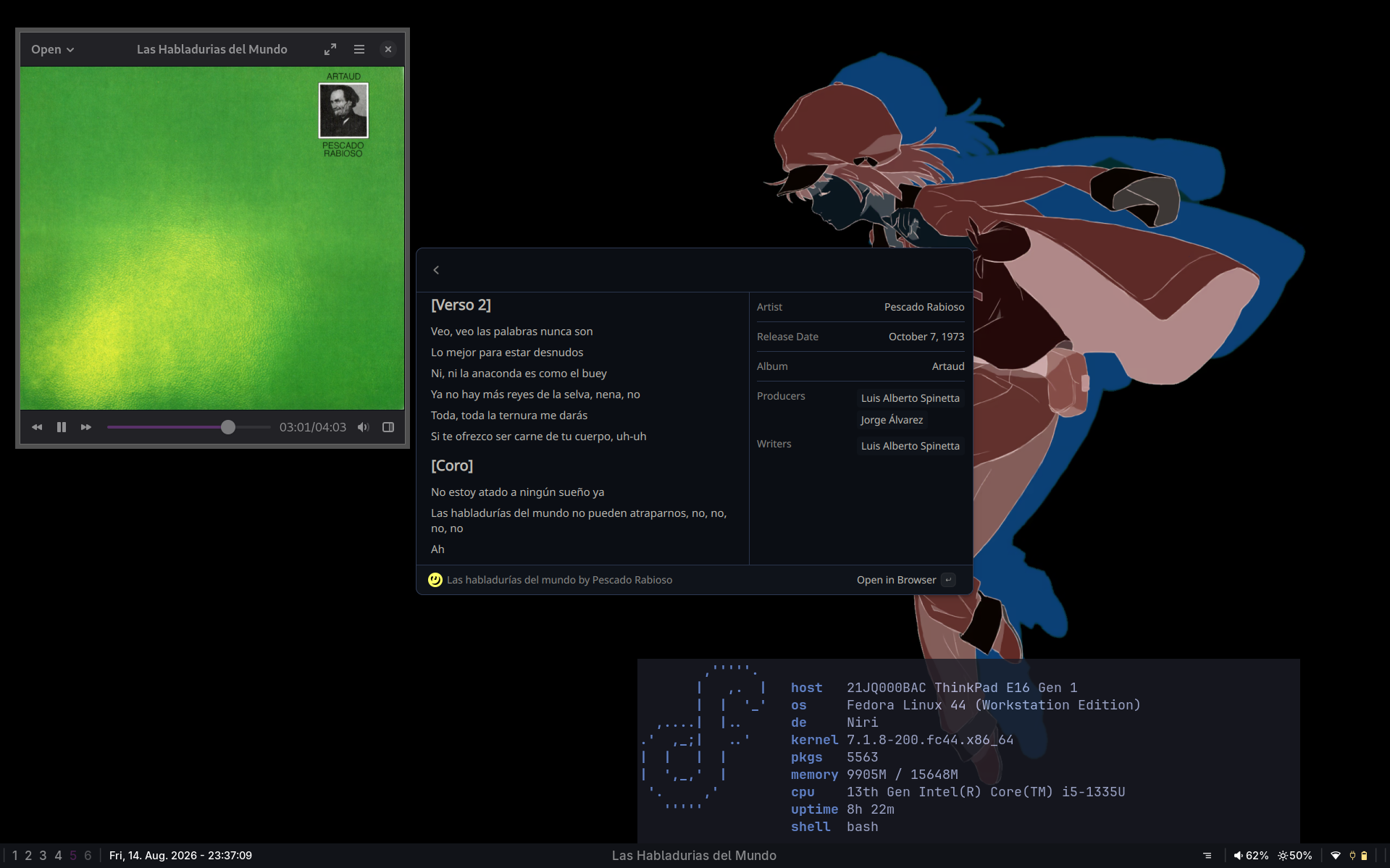Select producer tag Luis Alberto Spinetta
This screenshot has height=868, width=1390.
(910, 398)
